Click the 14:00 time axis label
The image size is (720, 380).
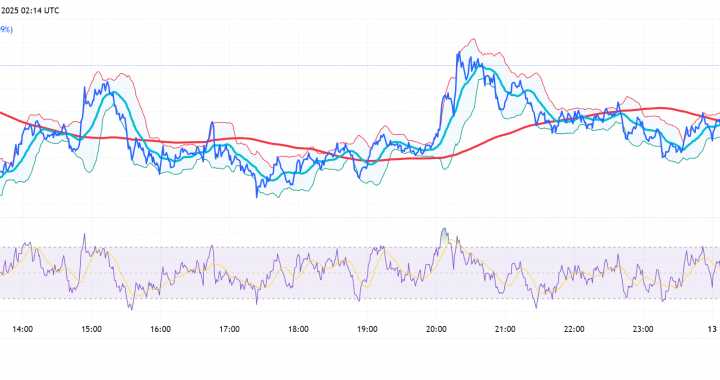[x=22, y=329]
